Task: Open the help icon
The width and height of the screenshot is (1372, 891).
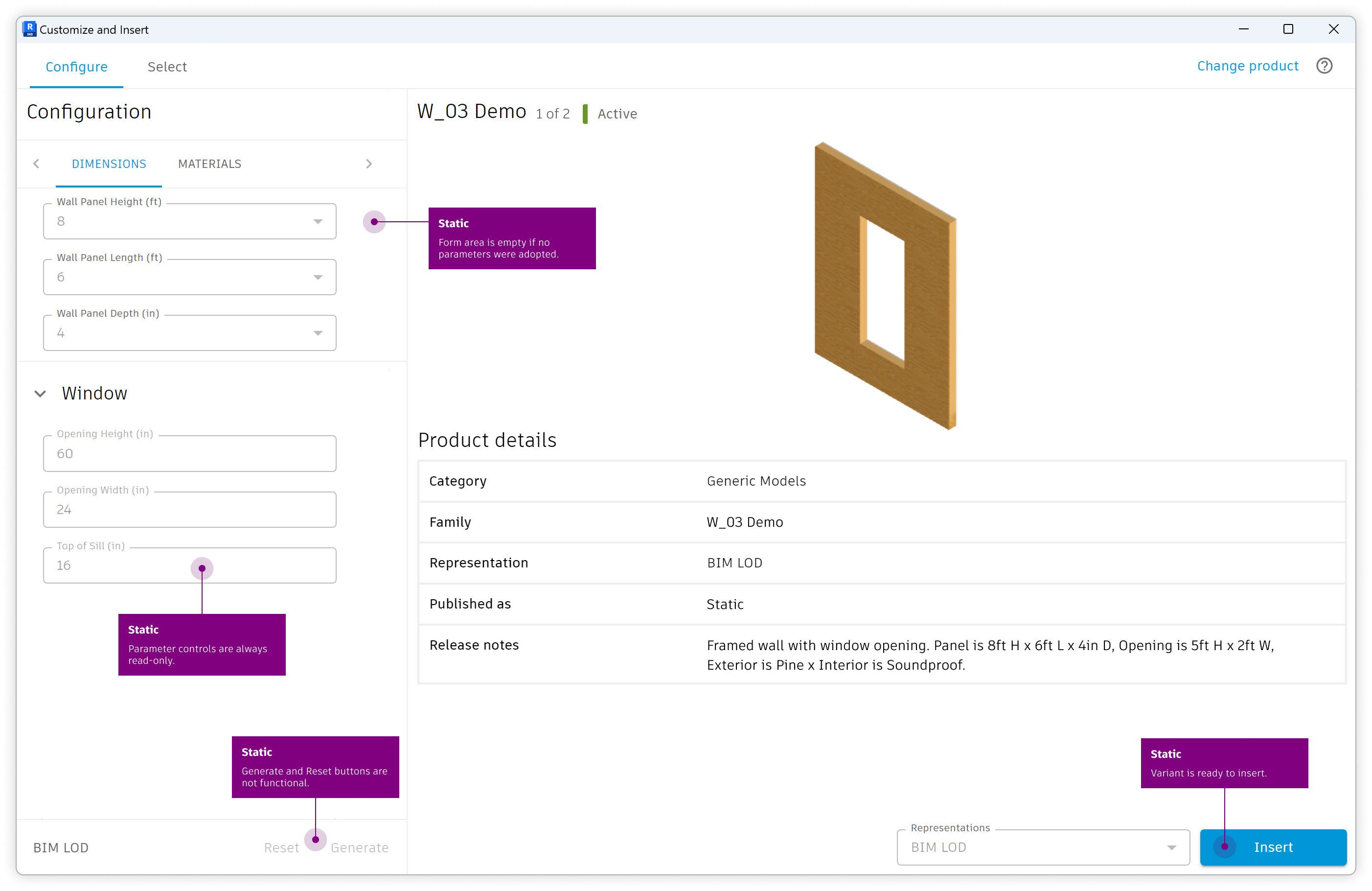Action: pos(1324,66)
